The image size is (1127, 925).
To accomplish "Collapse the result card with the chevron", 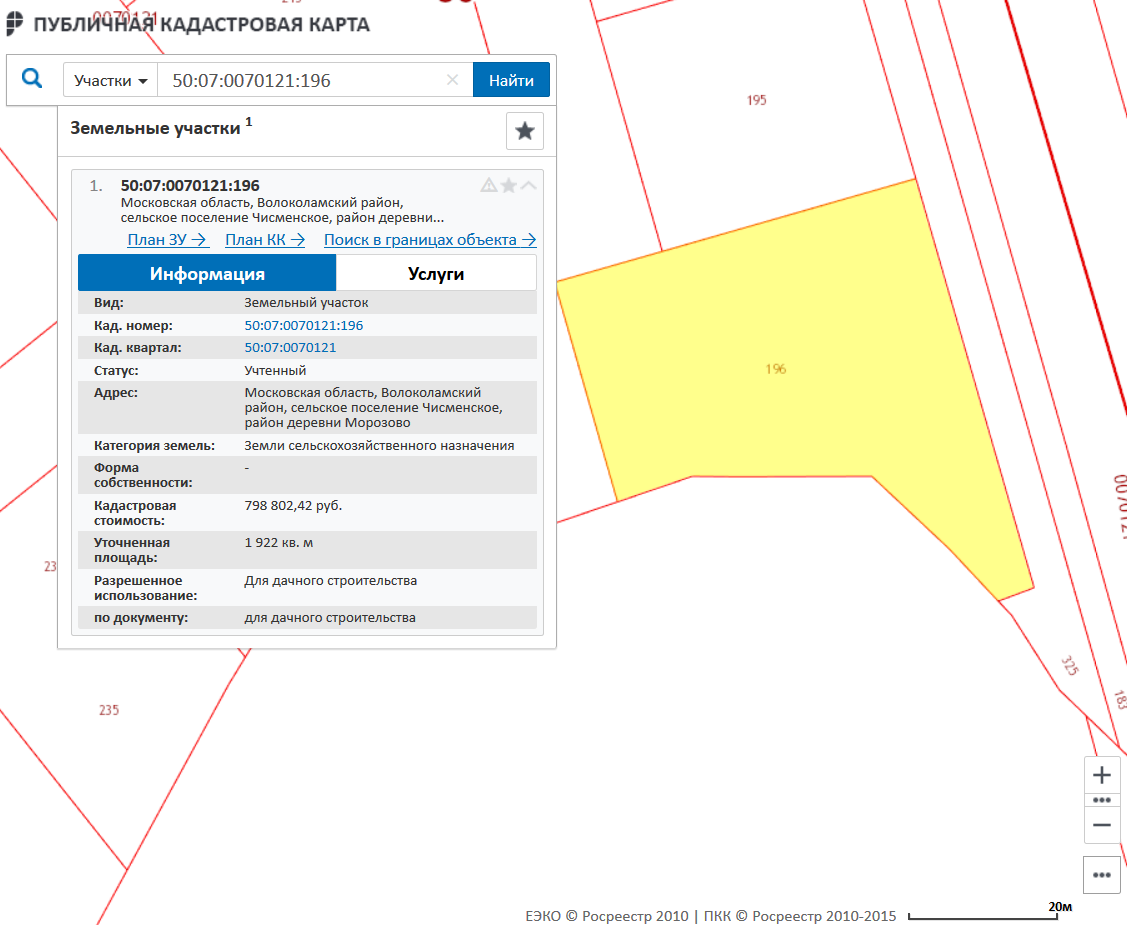I will [529, 185].
